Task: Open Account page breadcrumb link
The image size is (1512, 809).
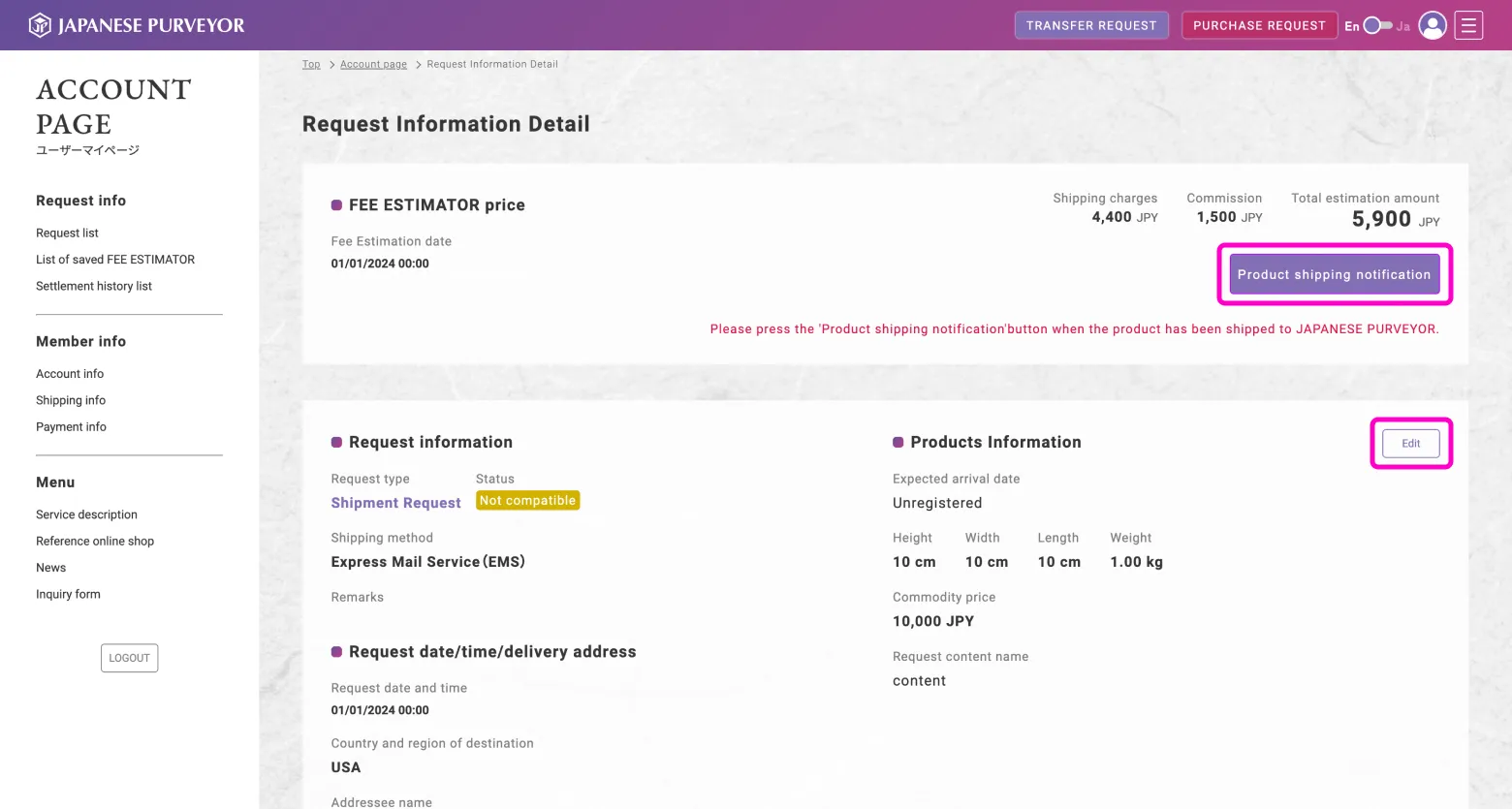Action: click(x=373, y=65)
